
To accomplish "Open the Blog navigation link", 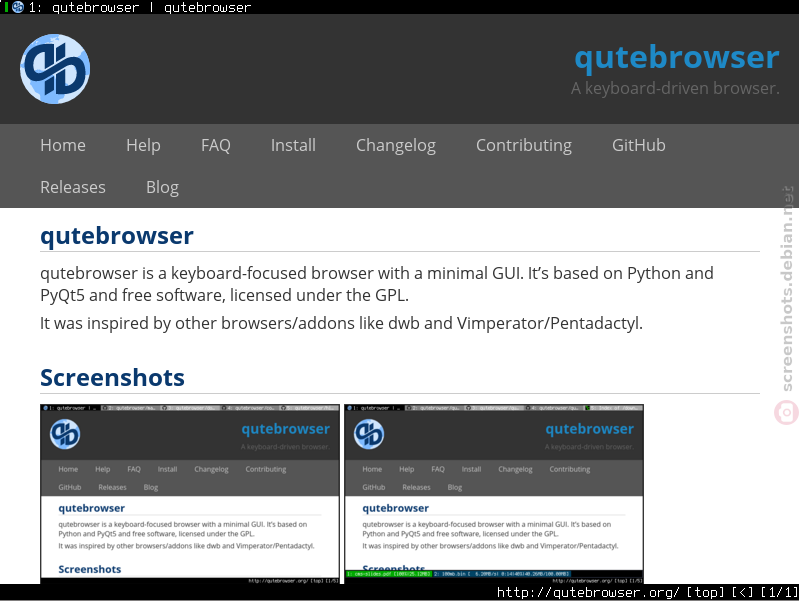I will point(162,187).
